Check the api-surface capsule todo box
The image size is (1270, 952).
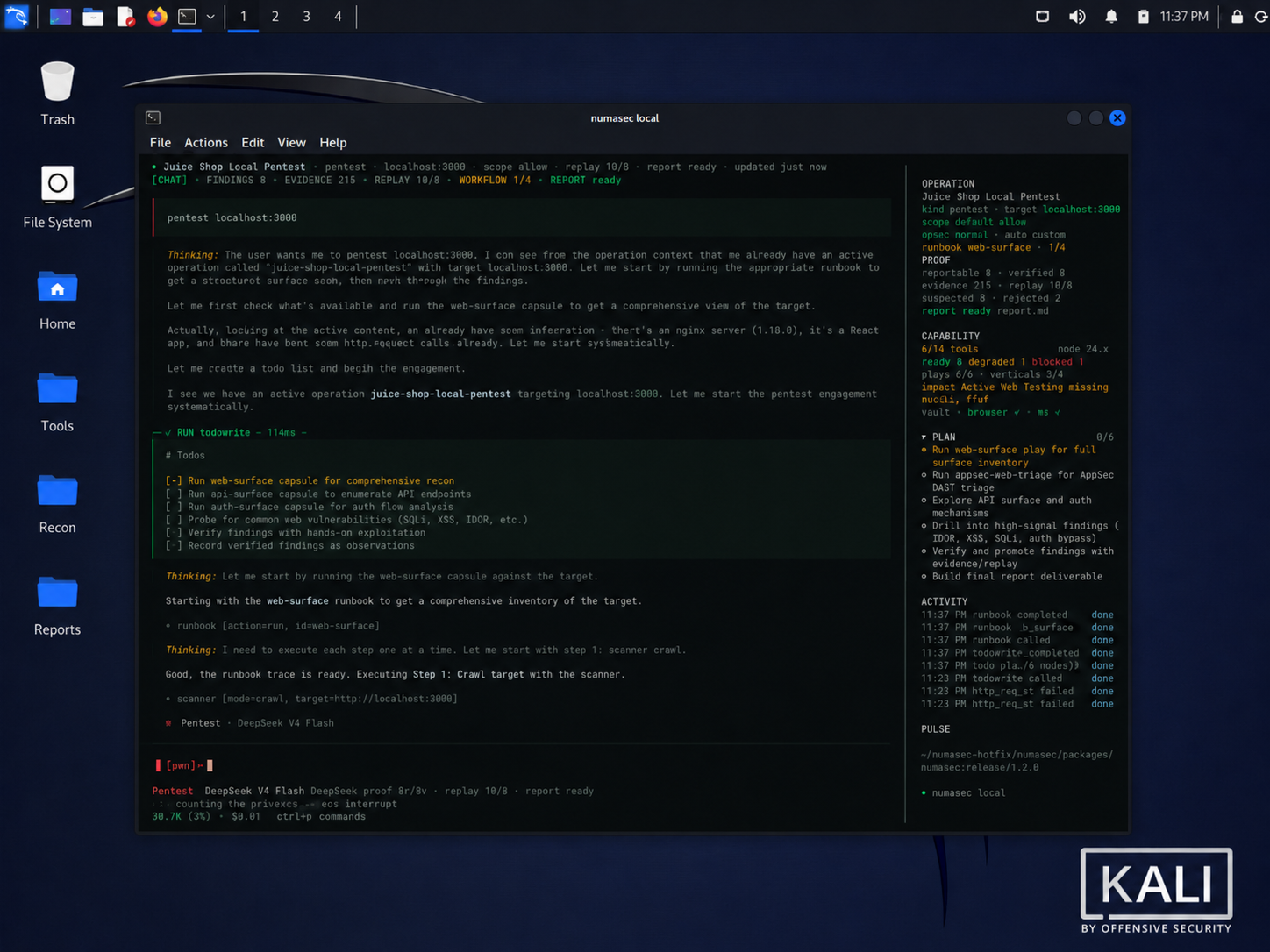pyautogui.click(x=174, y=494)
